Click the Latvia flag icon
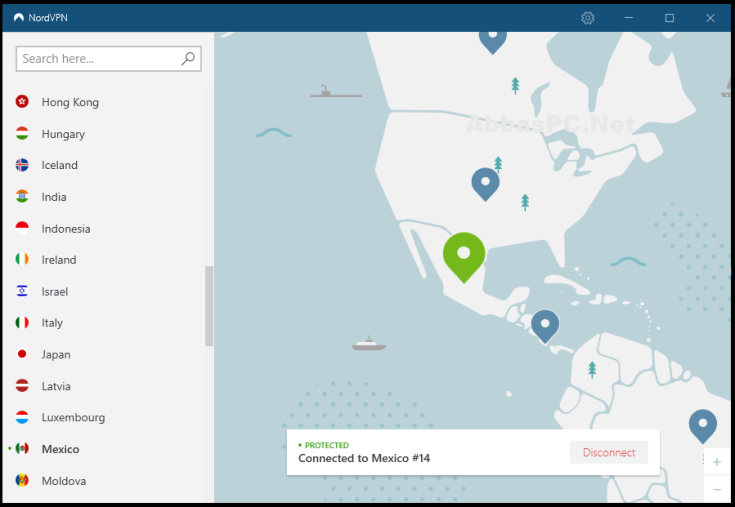This screenshot has height=507, width=735. (22, 385)
